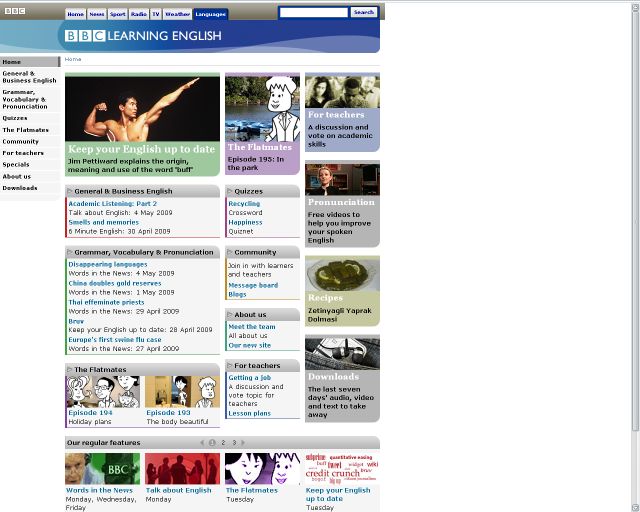
Task: Open Downloads in the sidebar
Action: pos(30,188)
